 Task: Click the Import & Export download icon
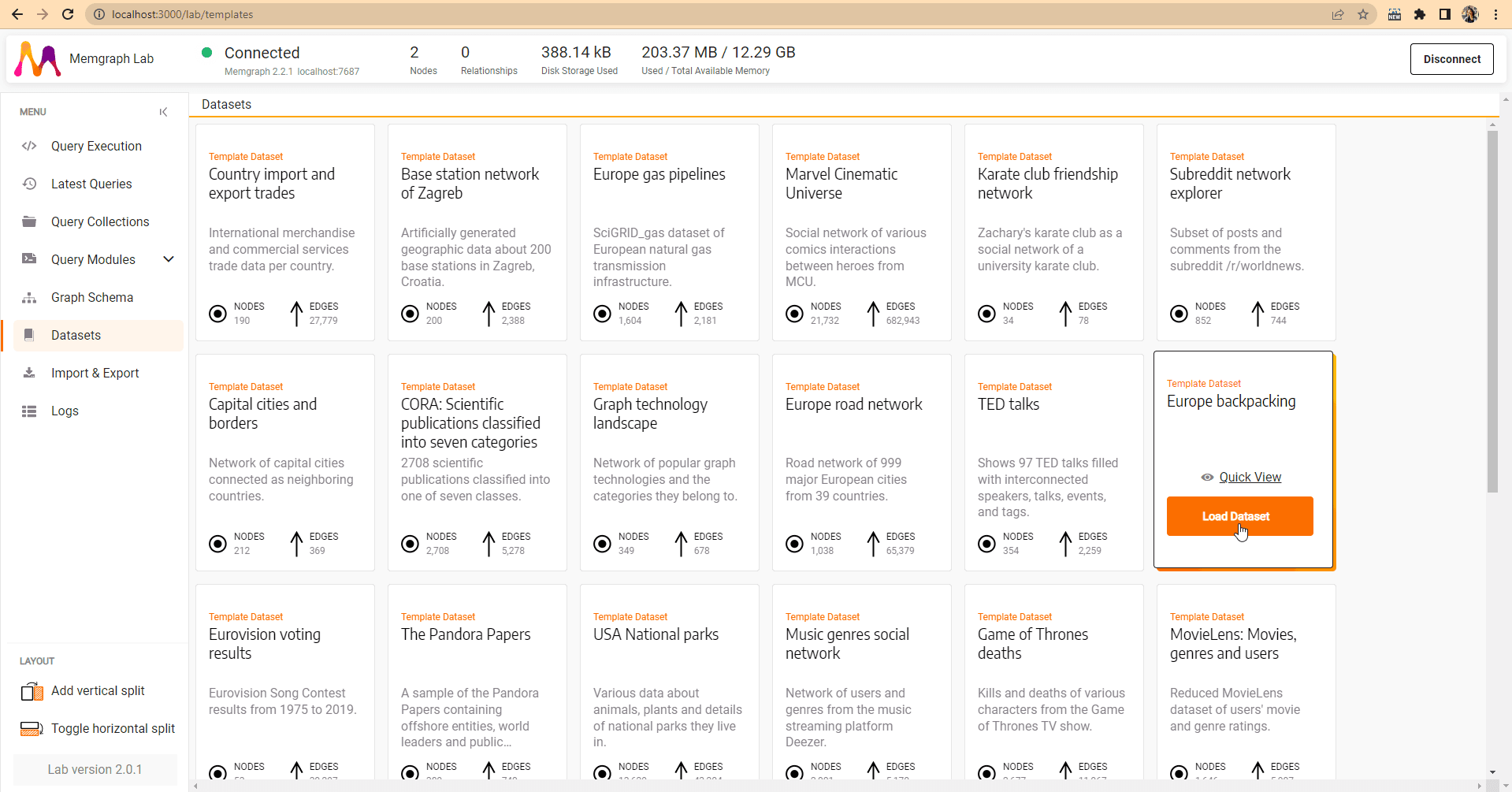pos(29,373)
